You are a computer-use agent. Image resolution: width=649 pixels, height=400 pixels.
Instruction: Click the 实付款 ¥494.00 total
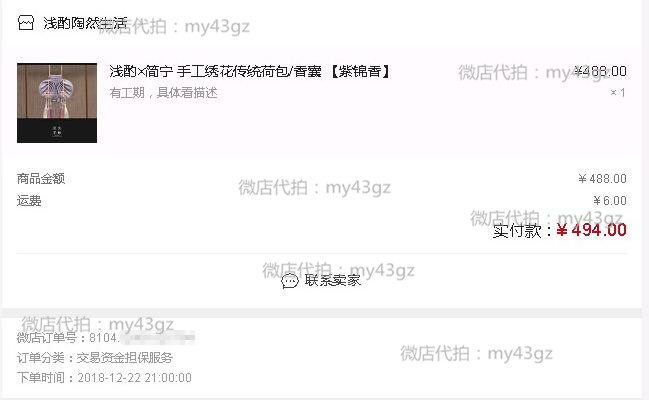click(560, 230)
